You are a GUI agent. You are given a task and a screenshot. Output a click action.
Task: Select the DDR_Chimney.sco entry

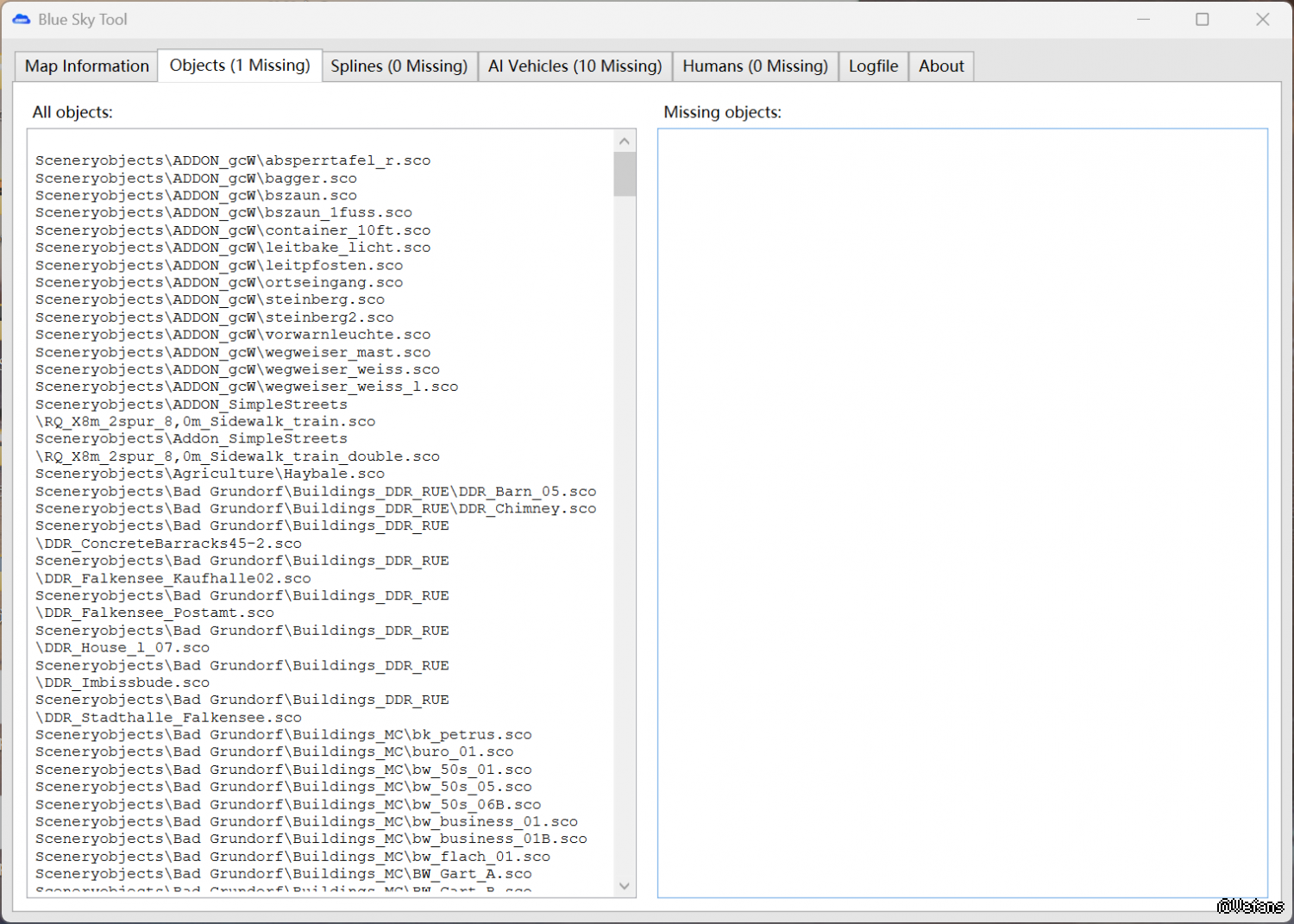[316, 509]
